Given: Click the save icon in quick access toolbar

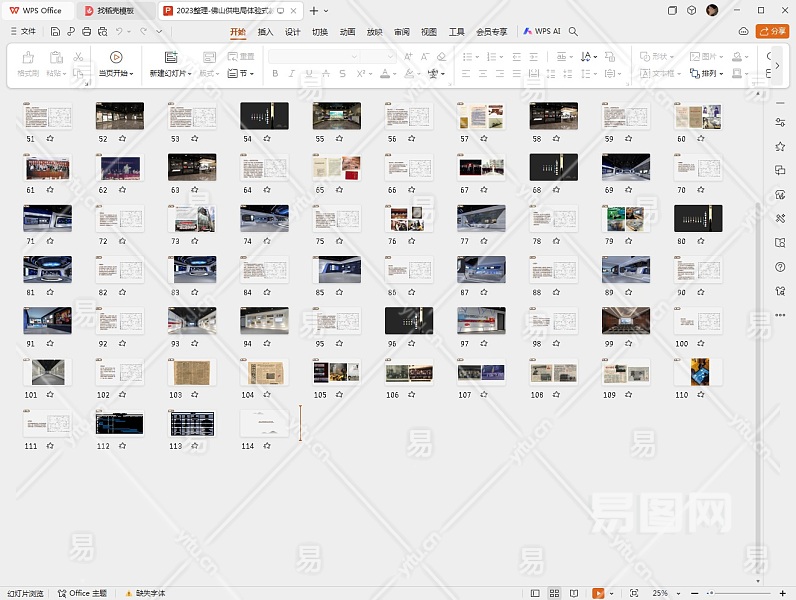Looking at the screenshot, I should pos(55,32).
